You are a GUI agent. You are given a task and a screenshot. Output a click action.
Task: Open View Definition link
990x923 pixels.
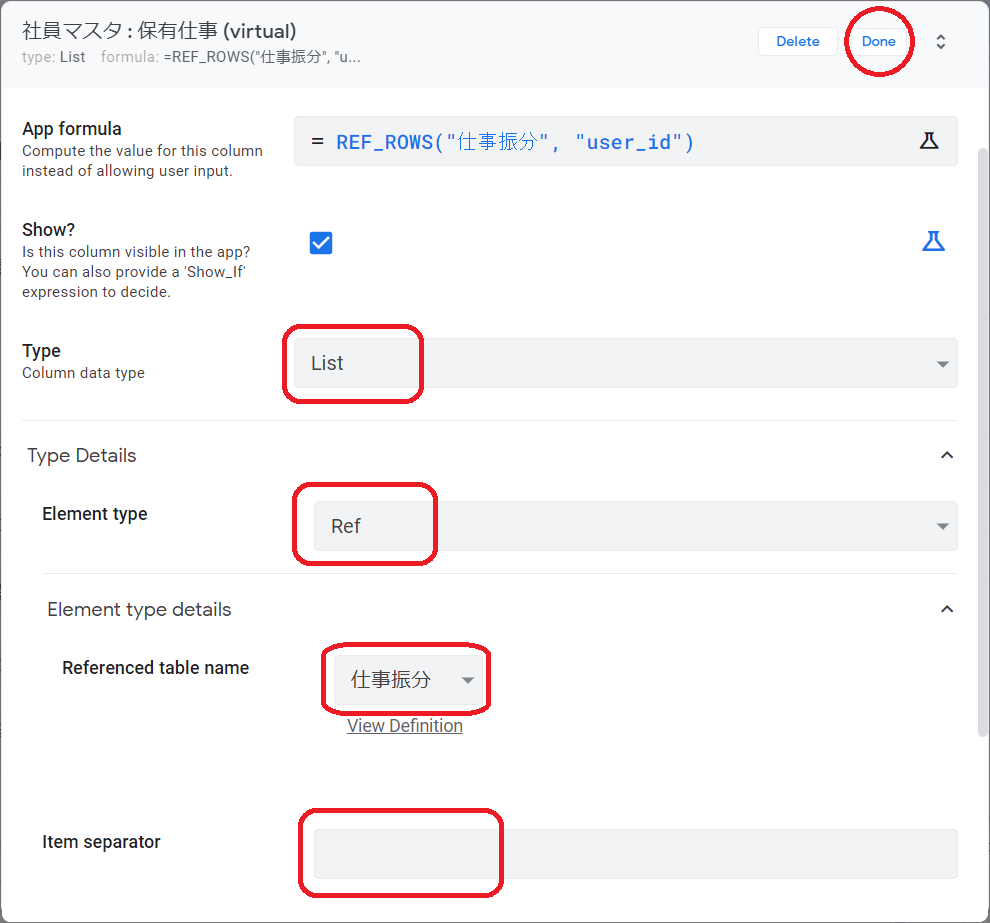pos(404,725)
